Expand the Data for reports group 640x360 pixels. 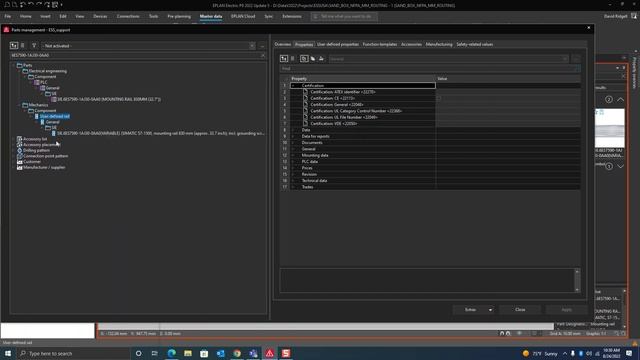coord(293,136)
